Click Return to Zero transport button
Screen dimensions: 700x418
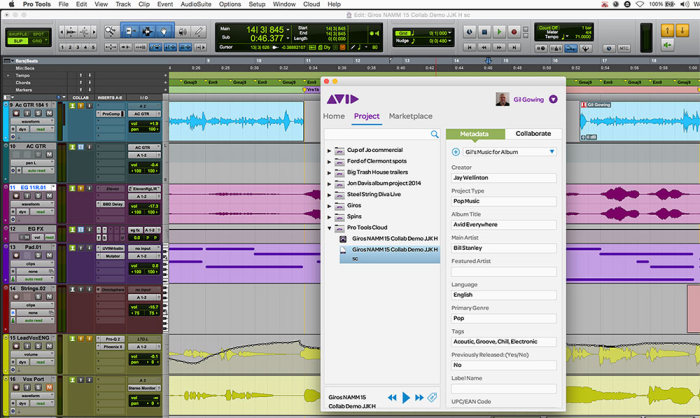point(469,47)
